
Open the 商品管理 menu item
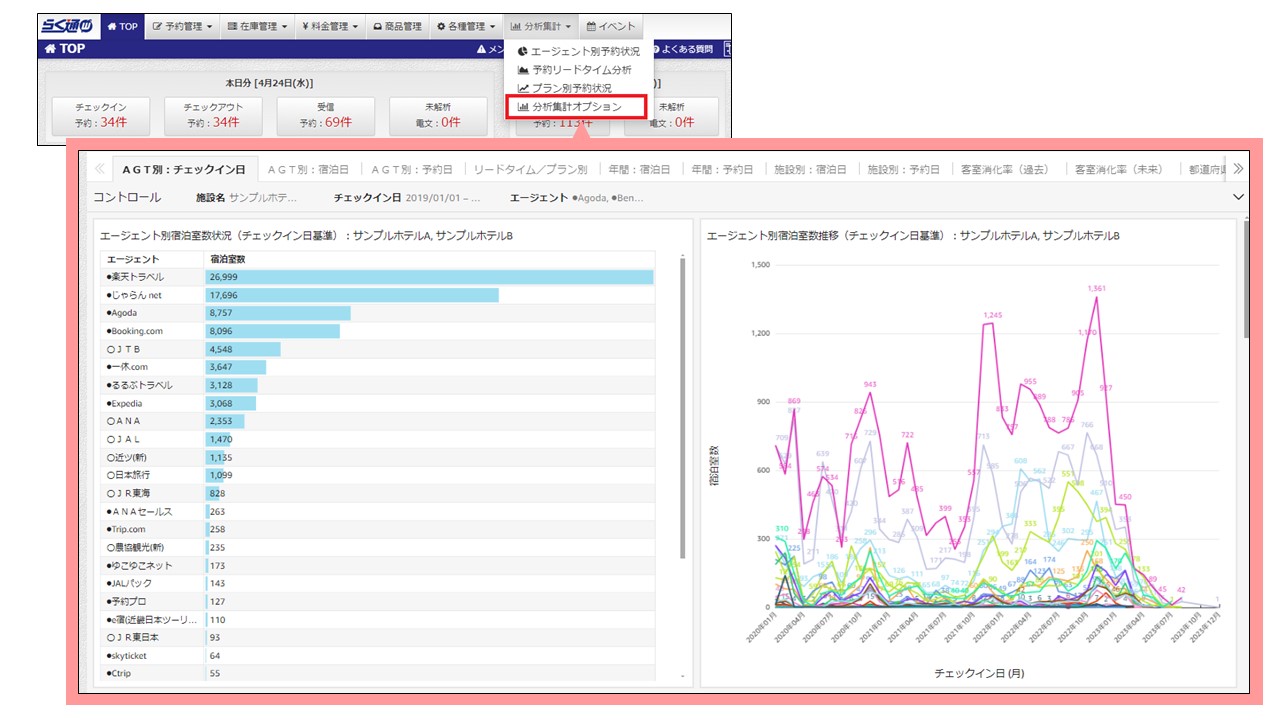tap(396, 27)
